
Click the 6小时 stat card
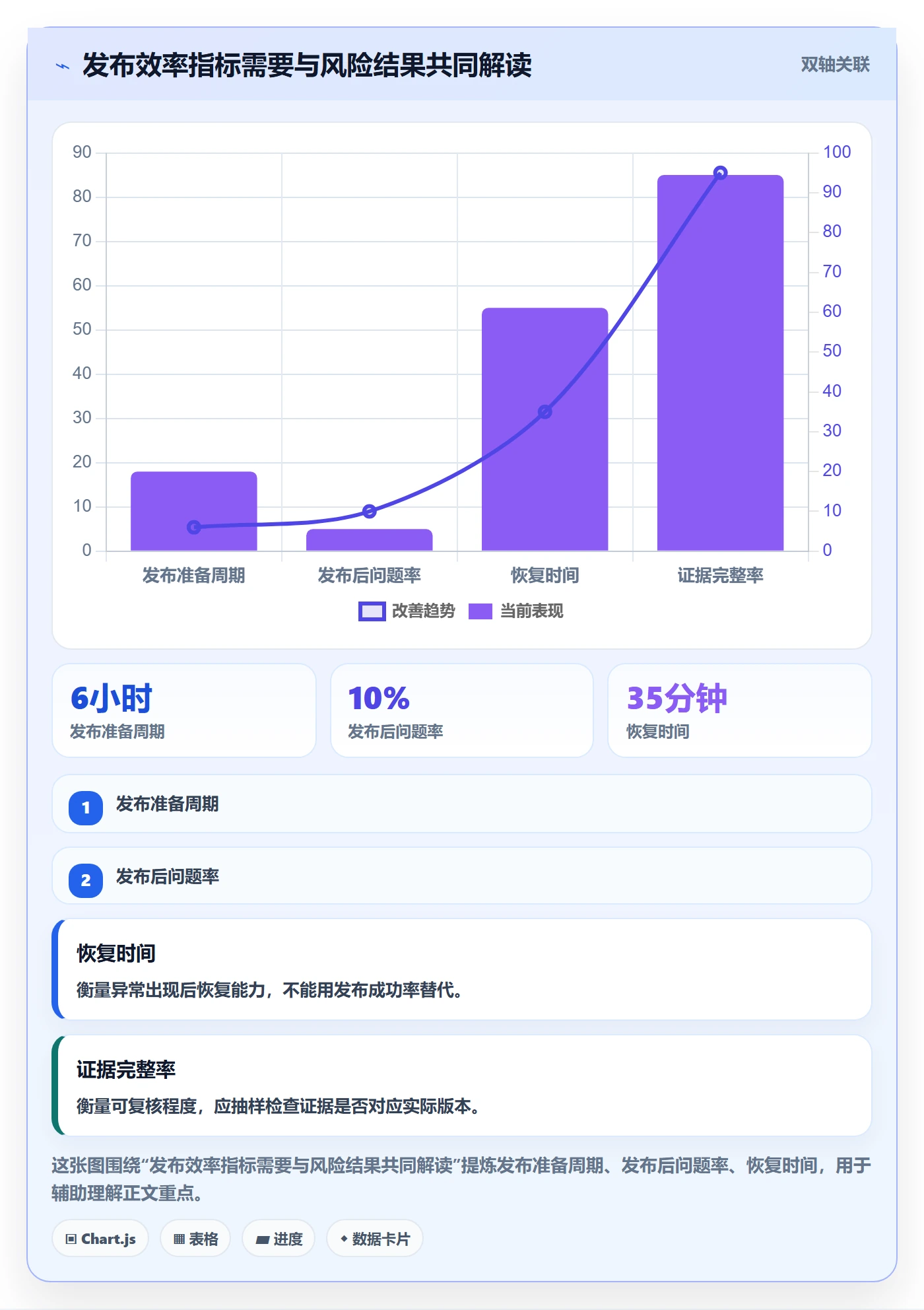184,710
